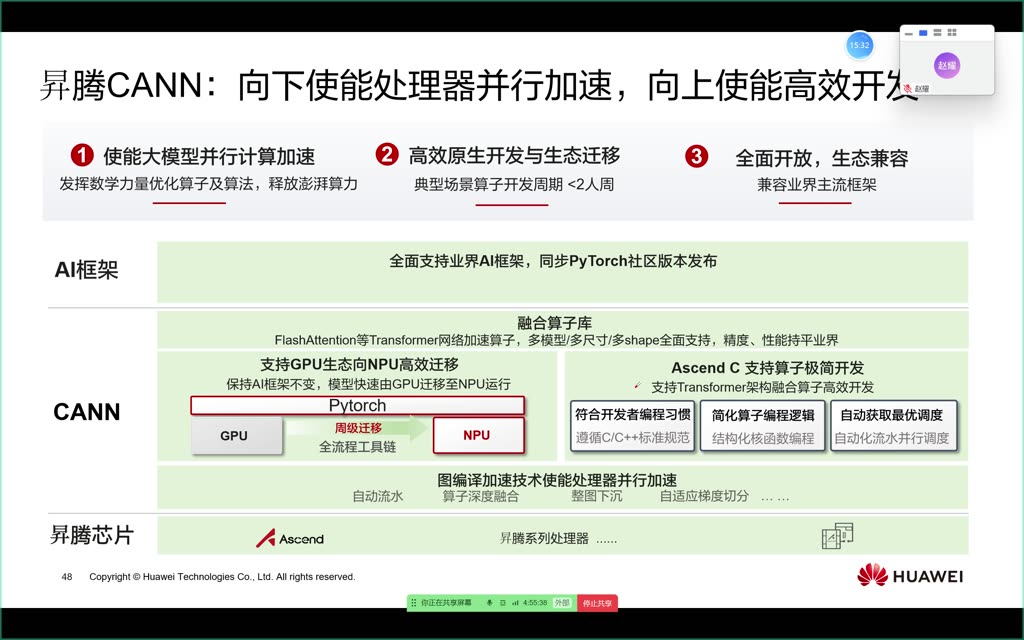
Task: Click the 融合算子库 heading
Action: pos(554,323)
